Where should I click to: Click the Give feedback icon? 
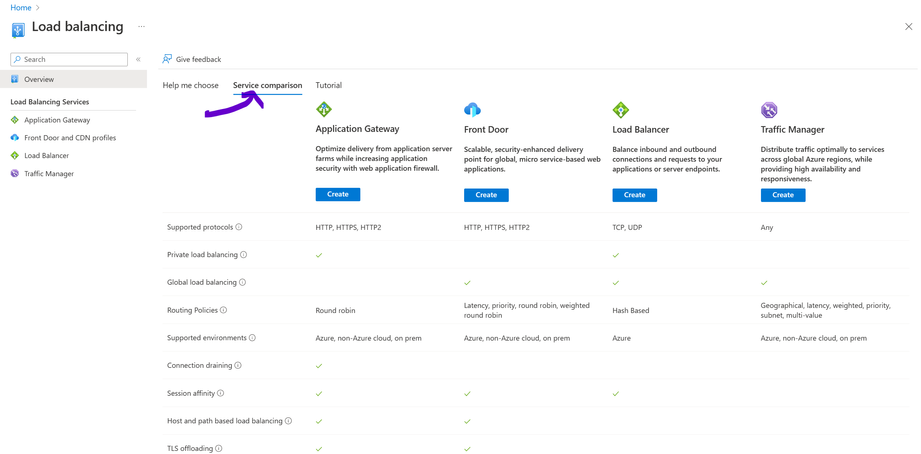[x=167, y=59]
